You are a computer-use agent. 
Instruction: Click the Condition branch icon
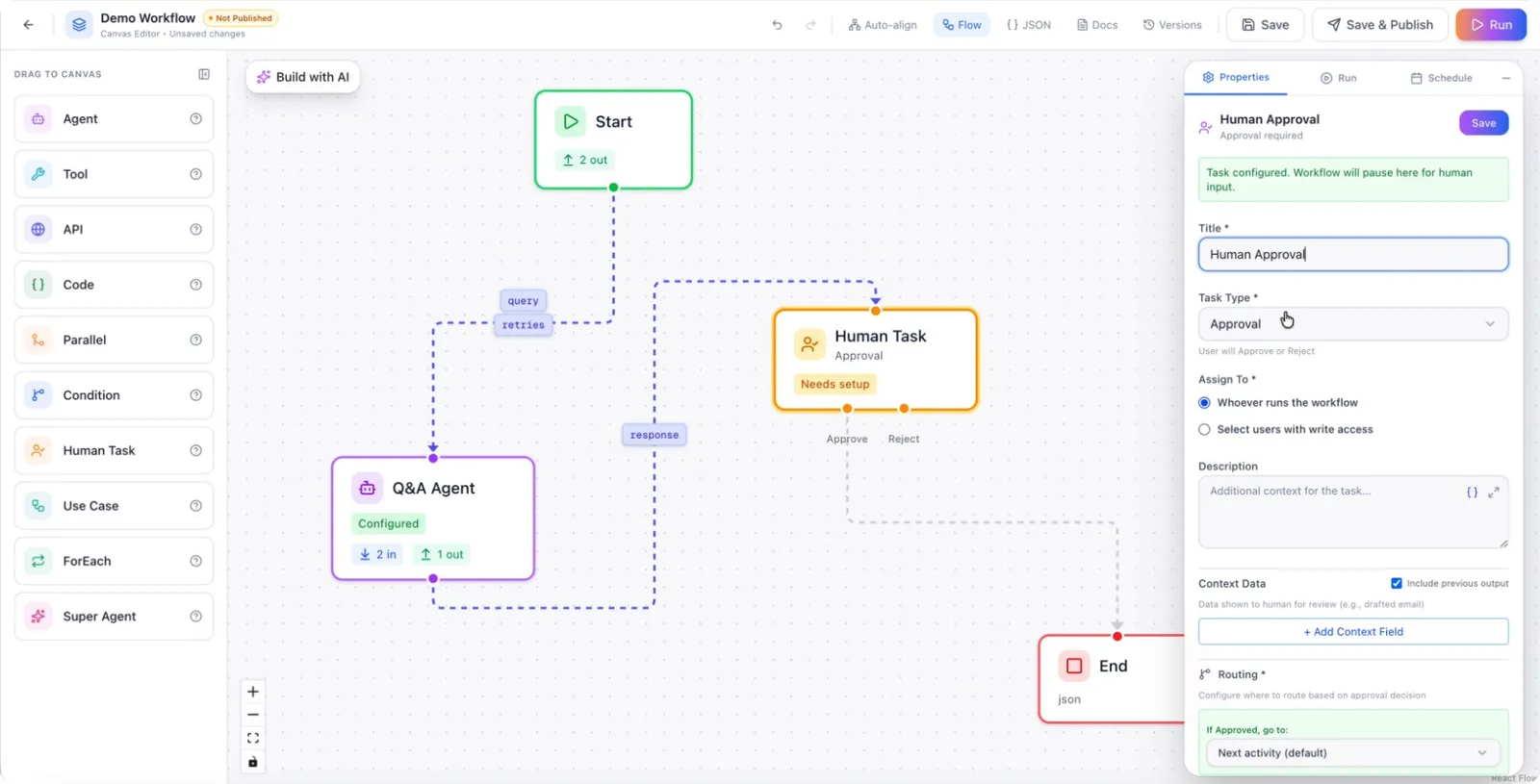click(x=38, y=395)
